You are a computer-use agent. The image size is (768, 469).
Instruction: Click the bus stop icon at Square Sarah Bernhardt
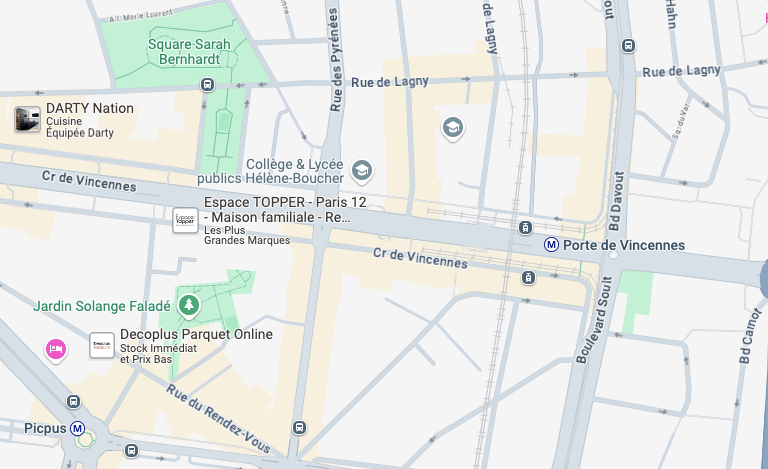(207, 85)
